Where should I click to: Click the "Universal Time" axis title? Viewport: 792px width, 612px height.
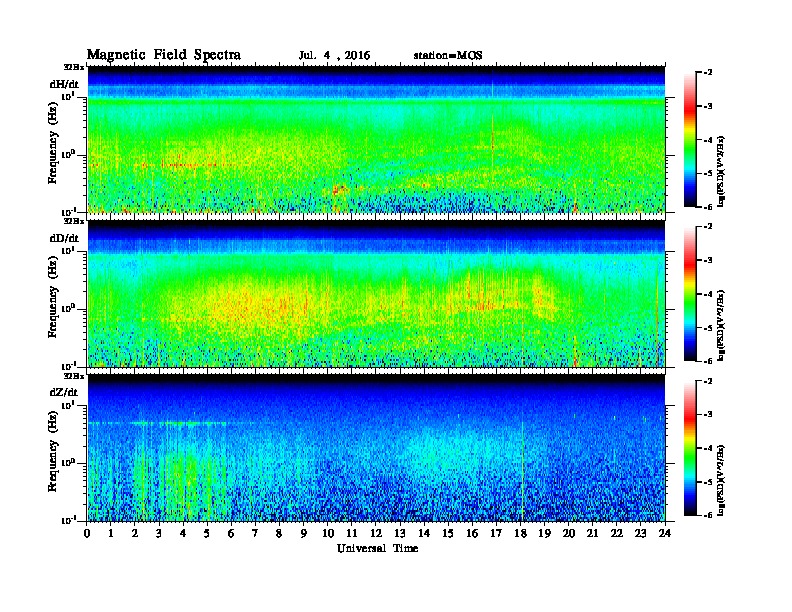(377, 548)
